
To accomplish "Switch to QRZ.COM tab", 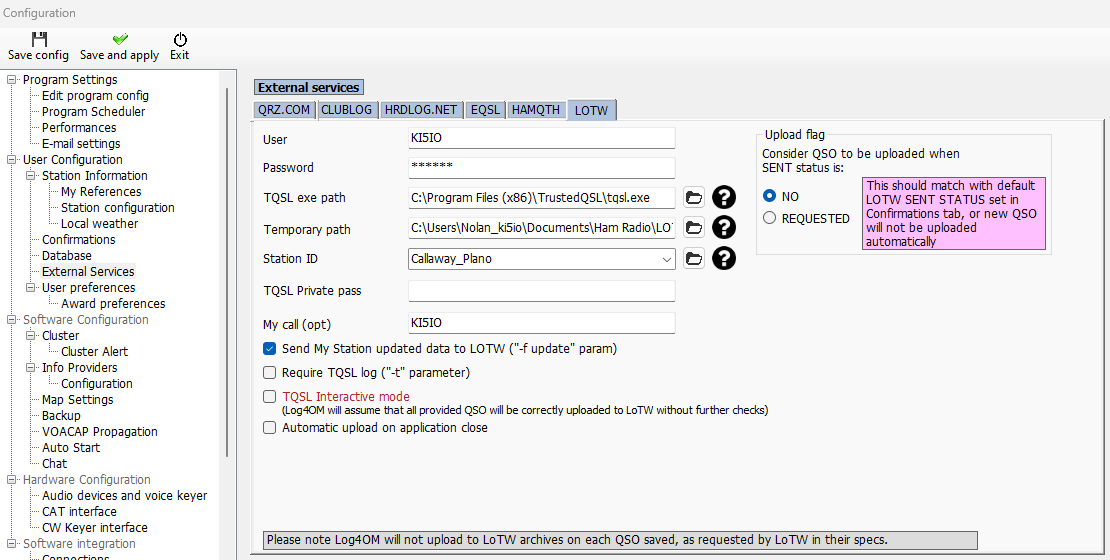I will tap(284, 110).
